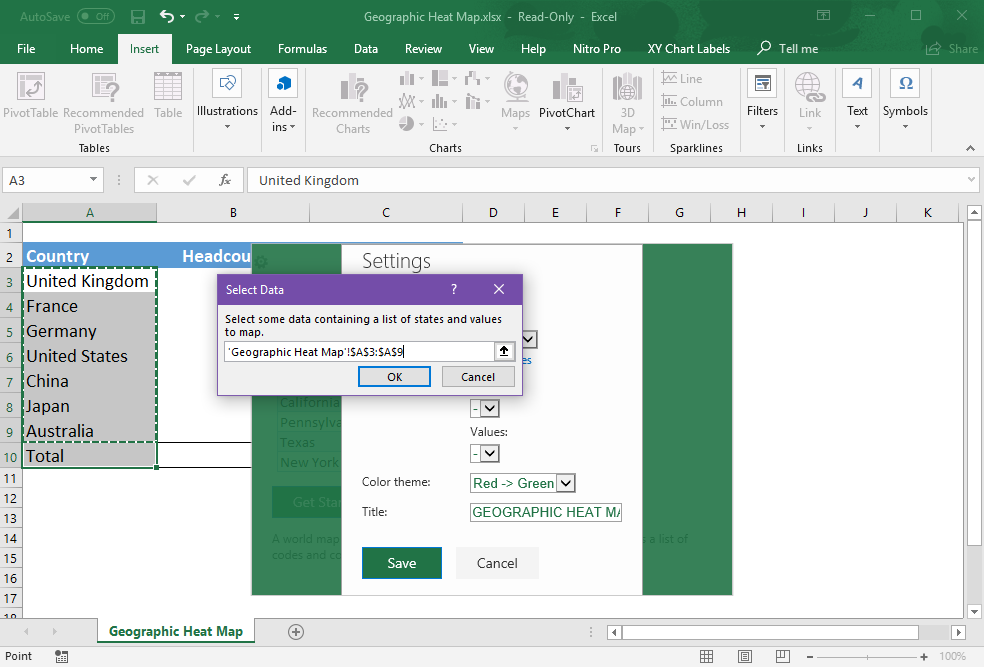This screenshot has width=984, height=667.
Task: Click the Save icon in title bar
Action: (x=138, y=17)
